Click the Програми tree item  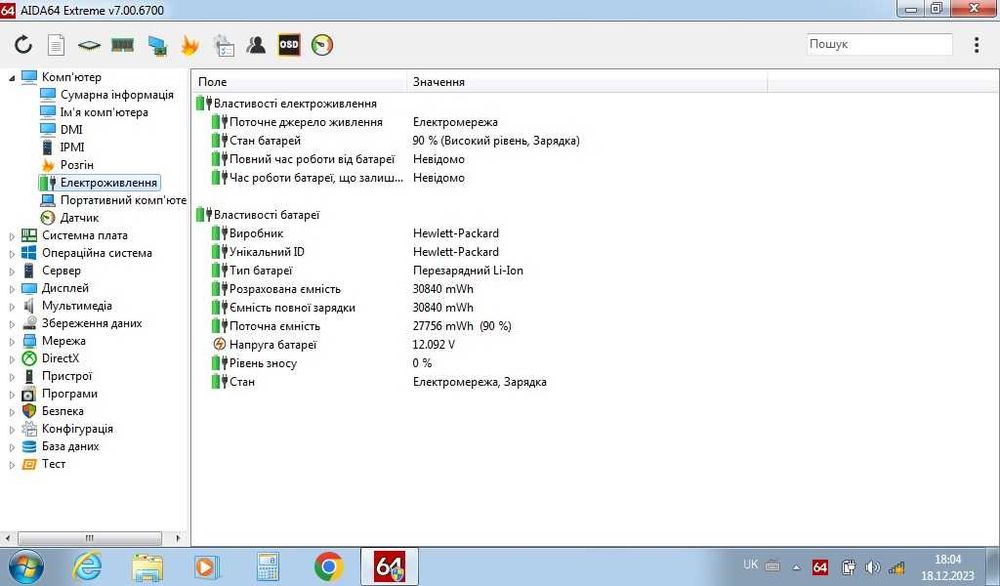point(70,393)
